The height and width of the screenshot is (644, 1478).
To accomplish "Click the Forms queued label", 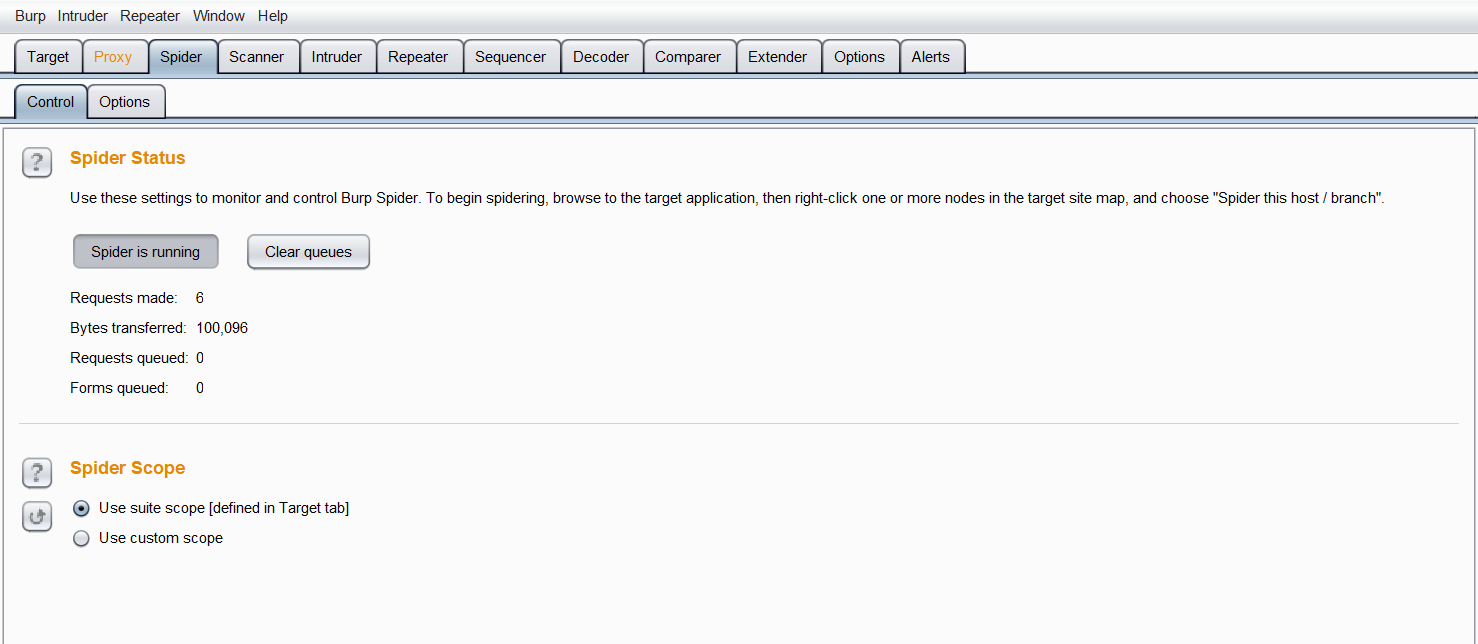I will coord(119,388).
